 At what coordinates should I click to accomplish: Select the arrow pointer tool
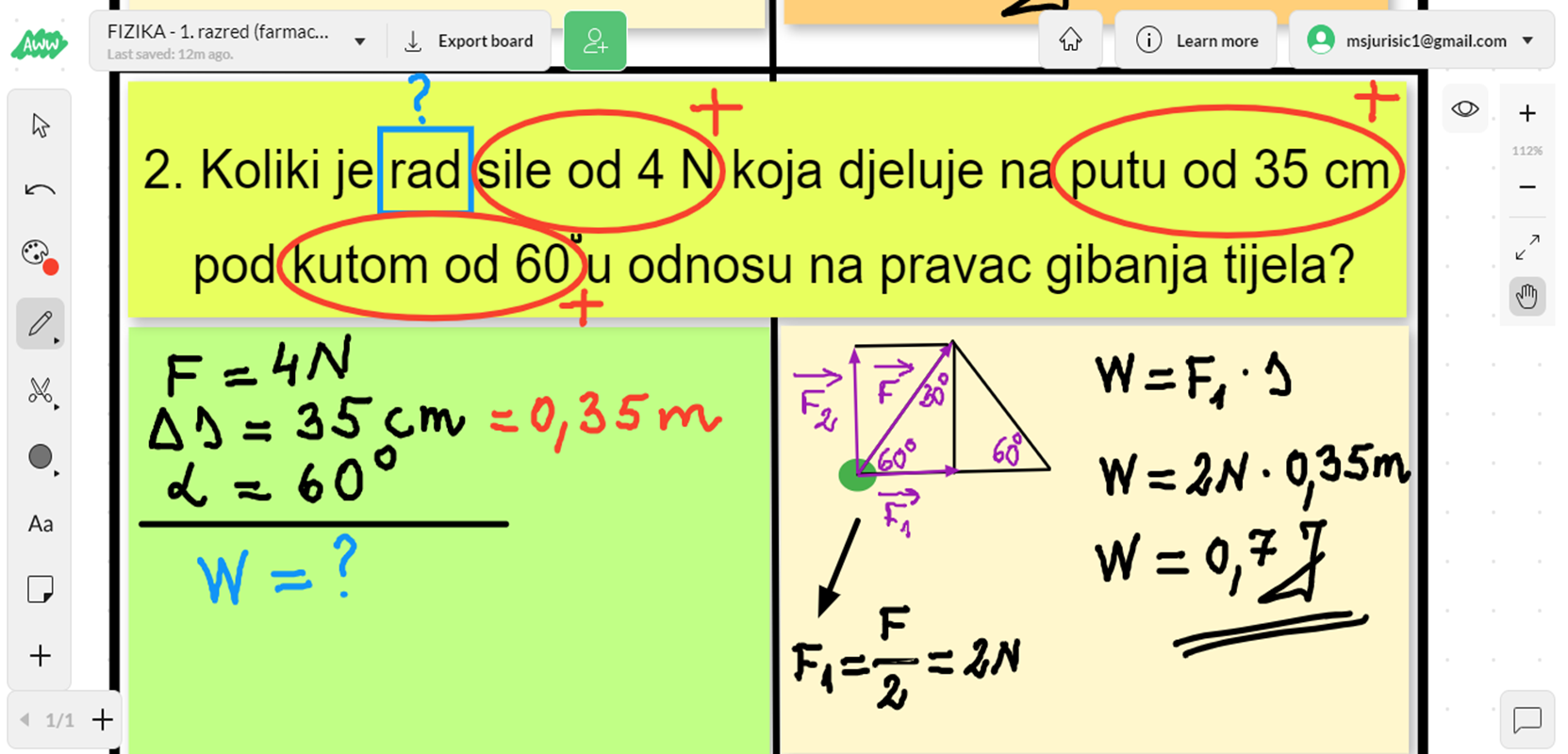[40, 125]
